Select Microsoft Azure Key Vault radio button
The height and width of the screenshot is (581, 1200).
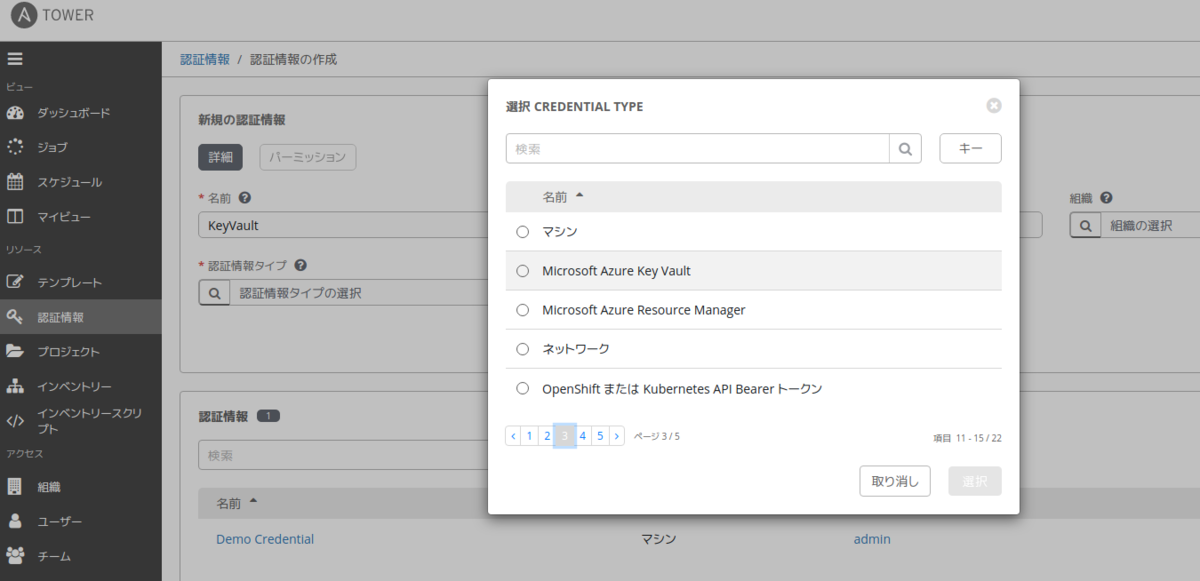(x=522, y=271)
